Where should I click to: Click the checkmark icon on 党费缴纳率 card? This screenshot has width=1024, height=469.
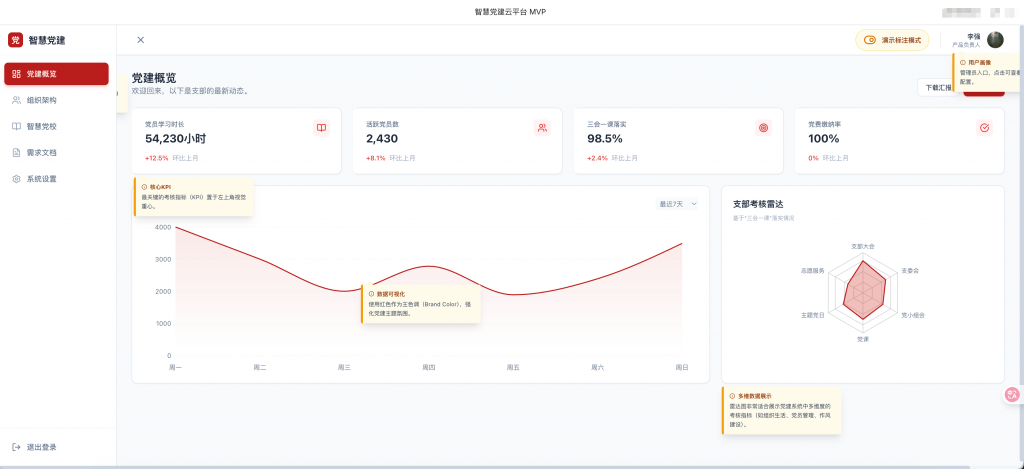tap(984, 128)
